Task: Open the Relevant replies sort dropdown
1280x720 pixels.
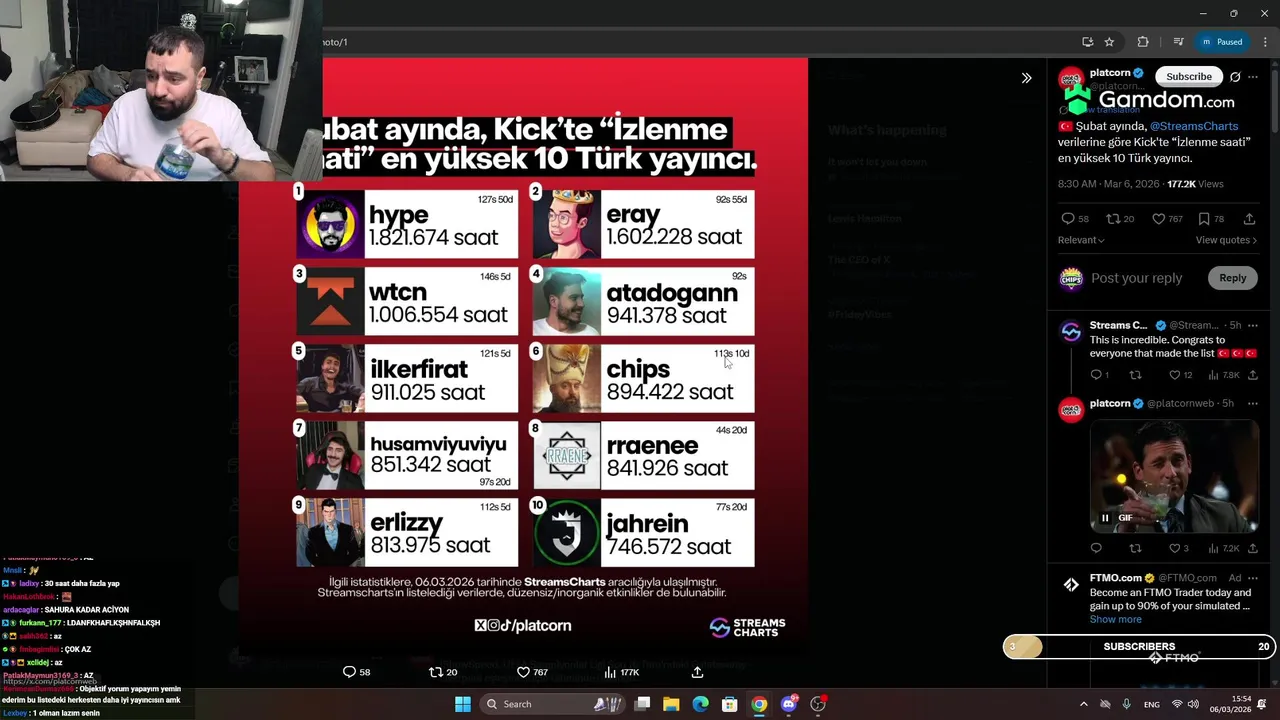Action: click(1081, 240)
